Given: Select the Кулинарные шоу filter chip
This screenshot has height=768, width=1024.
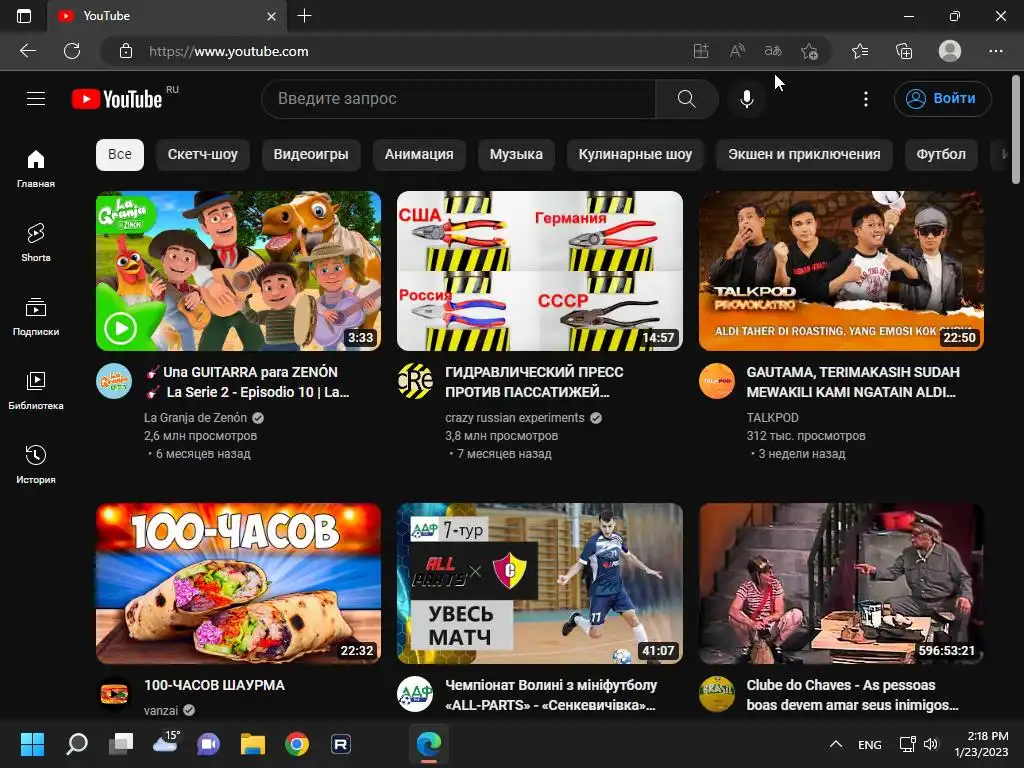Looking at the screenshot, I should tap(635, 155).
